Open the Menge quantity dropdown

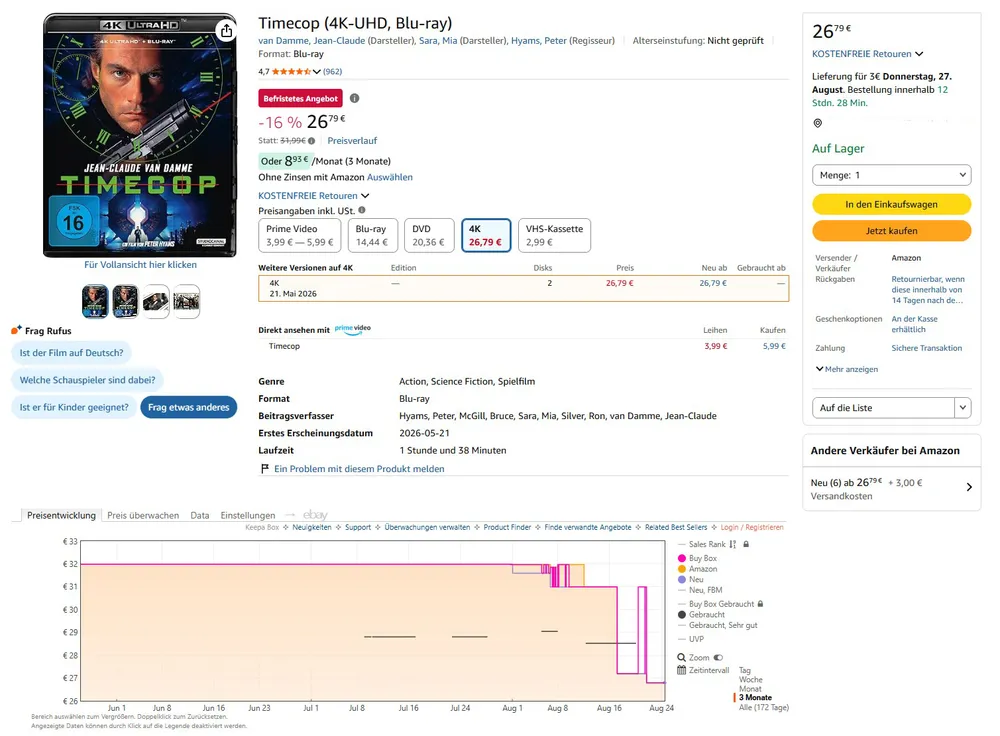coord(891,175)
